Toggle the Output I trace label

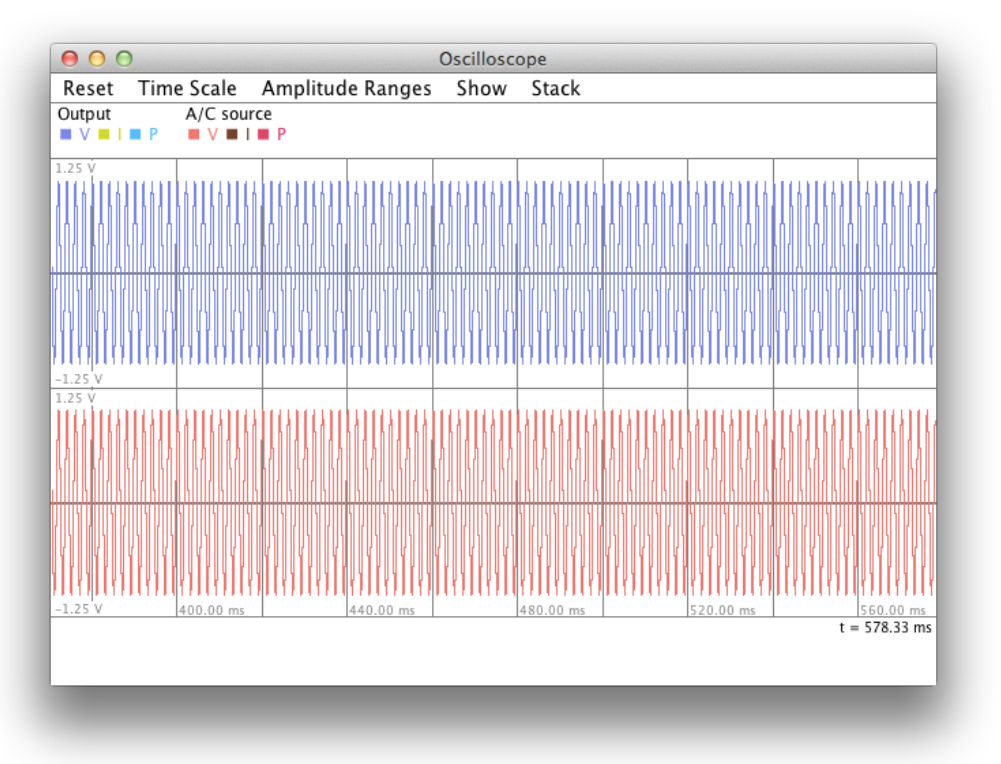click(x=119, y=134)
